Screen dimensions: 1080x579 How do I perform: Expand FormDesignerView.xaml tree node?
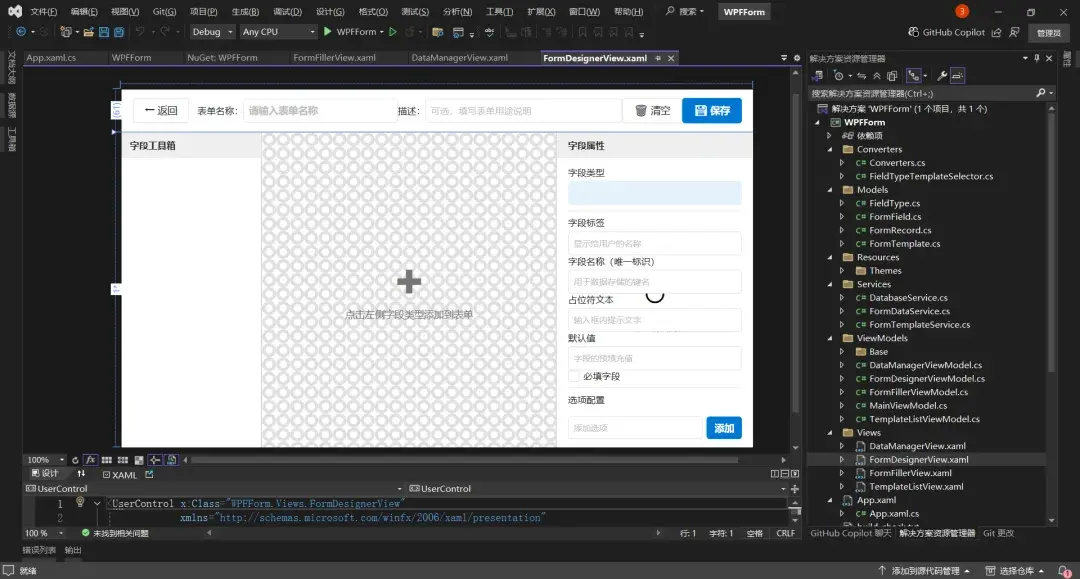point(842,459)
